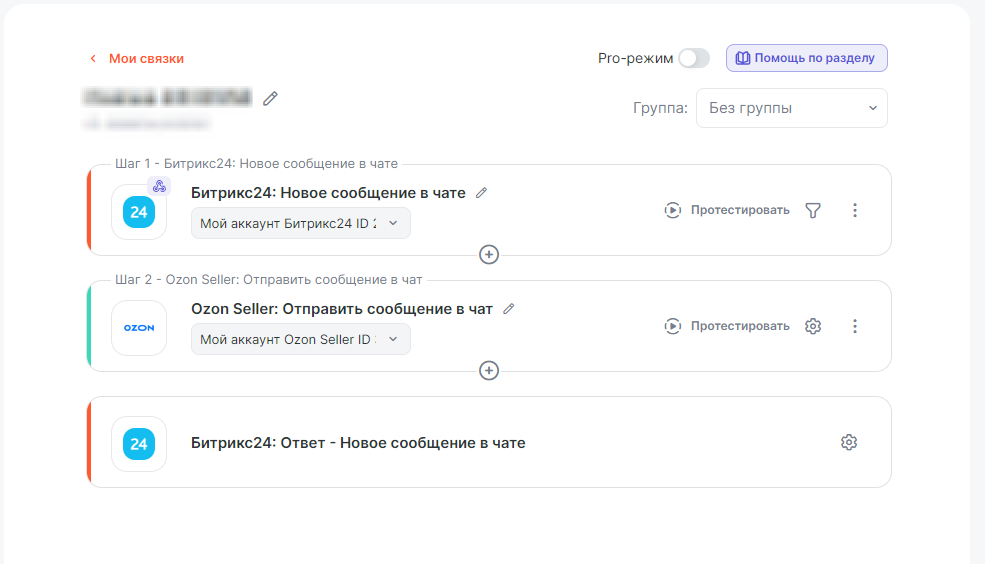Click the webhook badge on Bitrix24 step

(159, 185)
